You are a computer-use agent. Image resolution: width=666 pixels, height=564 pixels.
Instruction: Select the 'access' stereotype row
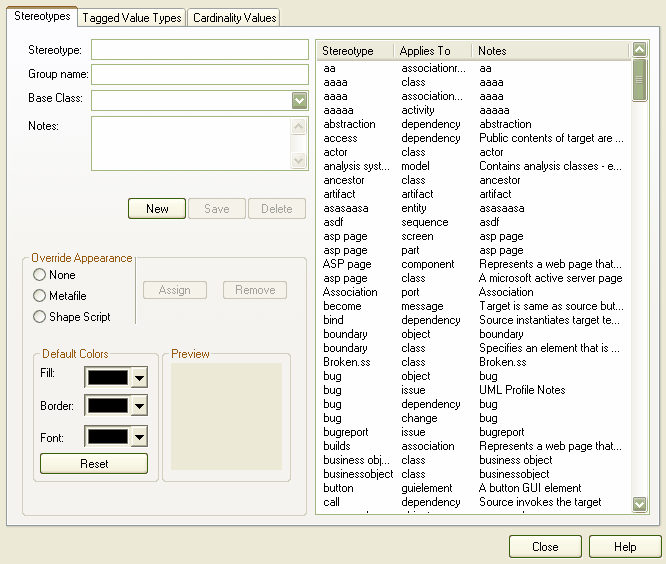tap(474, 138)
